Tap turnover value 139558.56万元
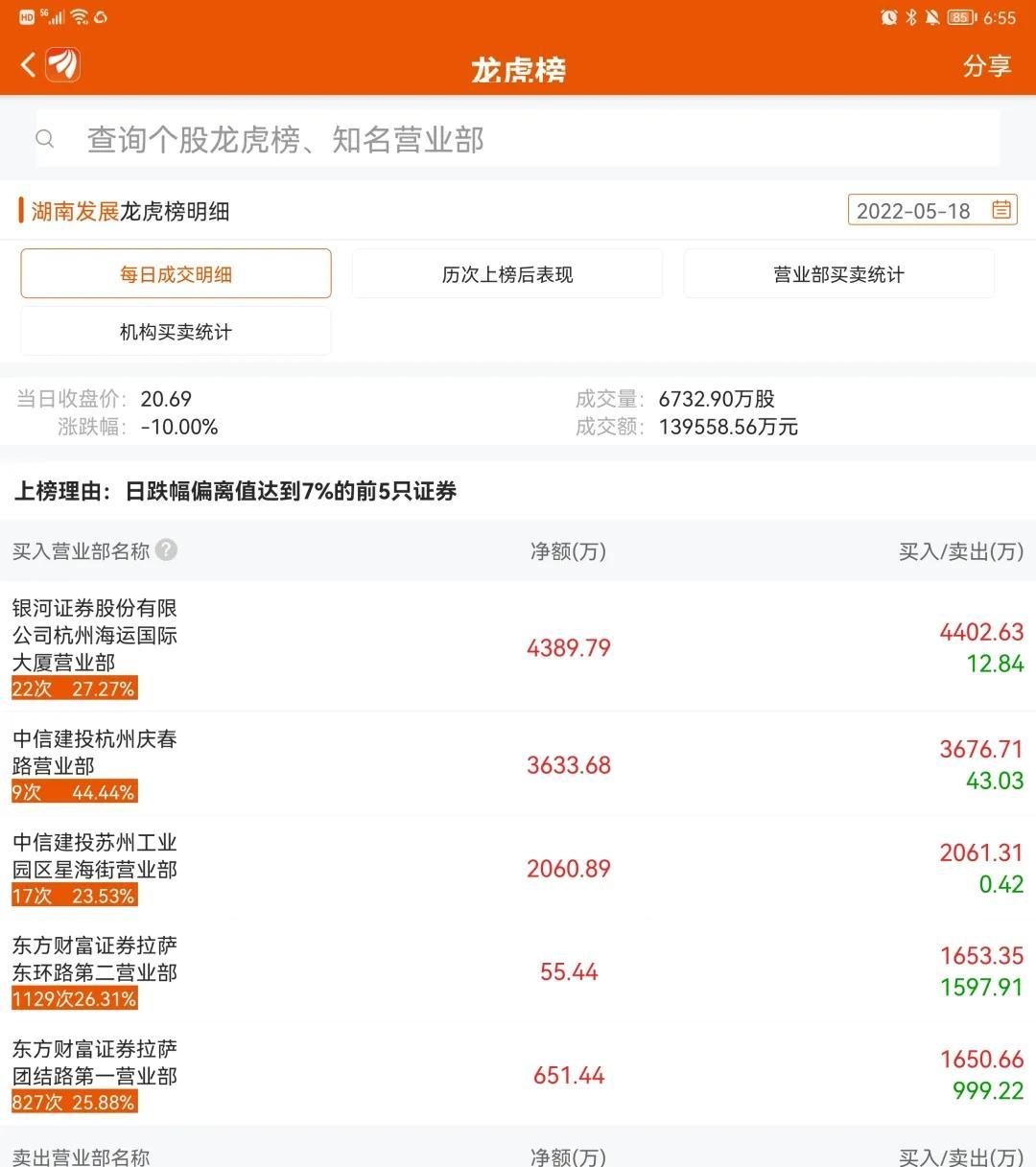 click(728, 427)
